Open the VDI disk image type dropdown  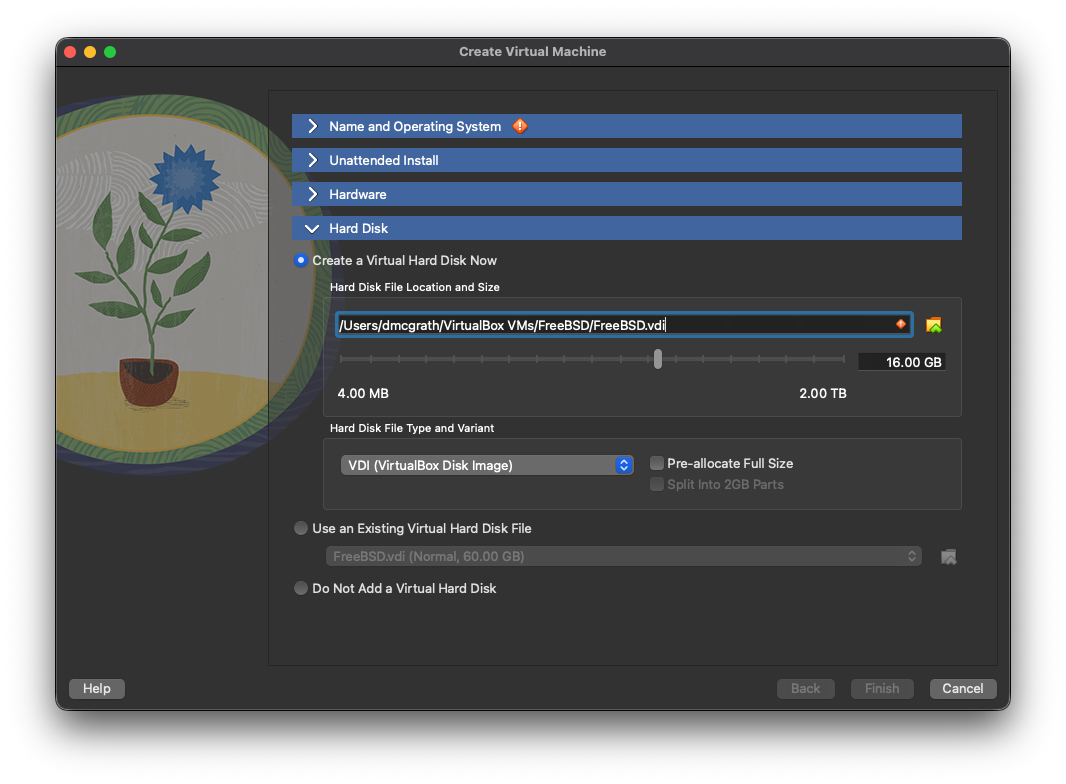(x=487, y=465)
